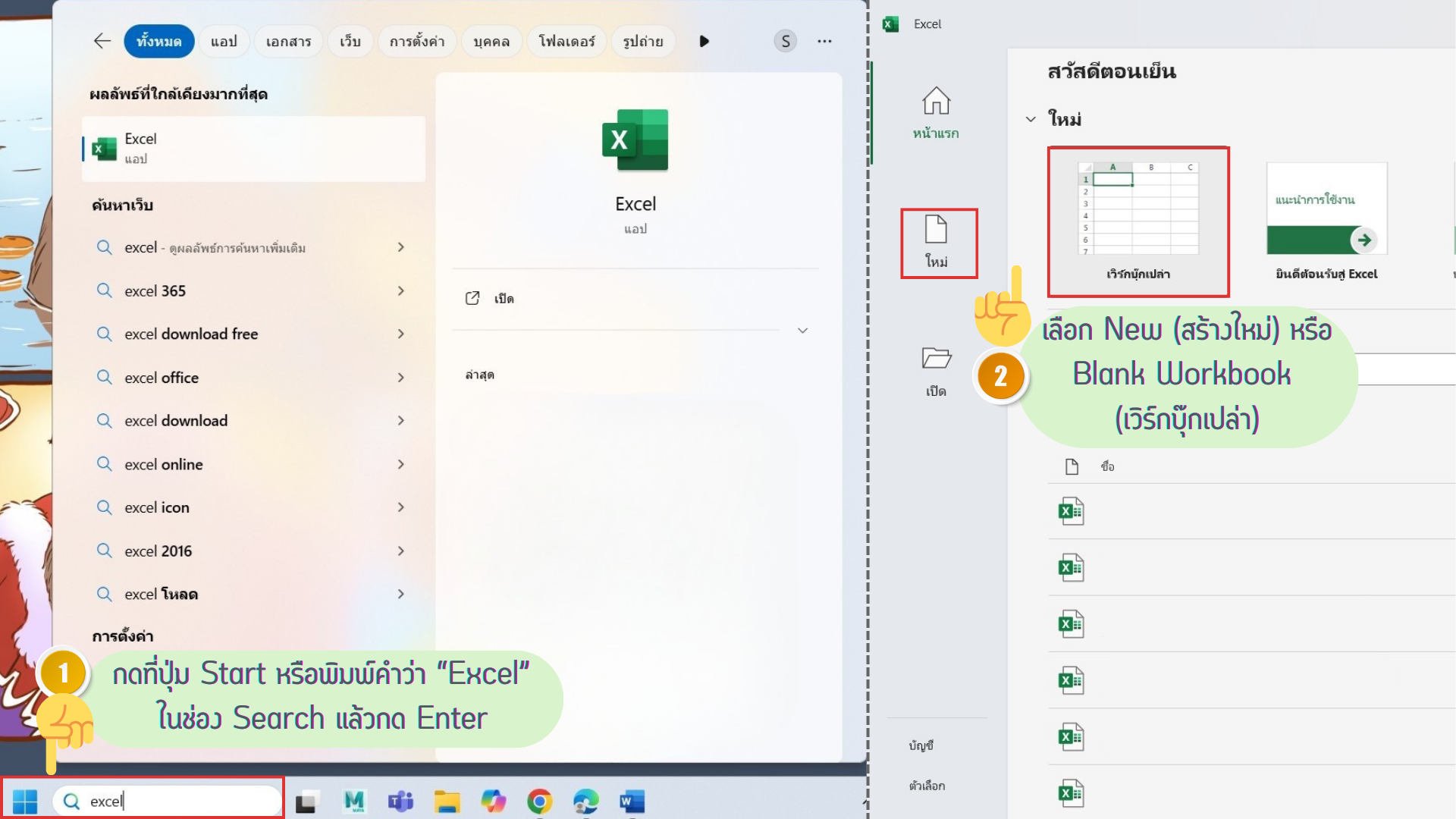Collapse the ใหม่ section chevron in Excel
Image resolution: width=1456 pixels, height=819 pixels.
pos(1031,119)
